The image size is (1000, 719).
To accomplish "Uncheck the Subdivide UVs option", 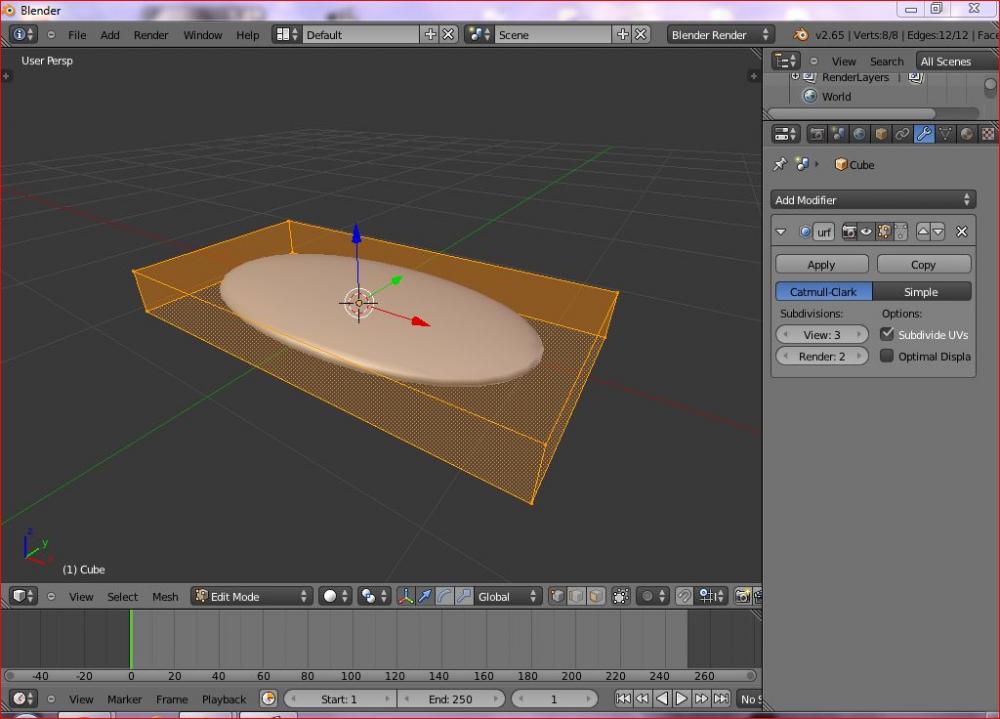I will pos(887,335).
